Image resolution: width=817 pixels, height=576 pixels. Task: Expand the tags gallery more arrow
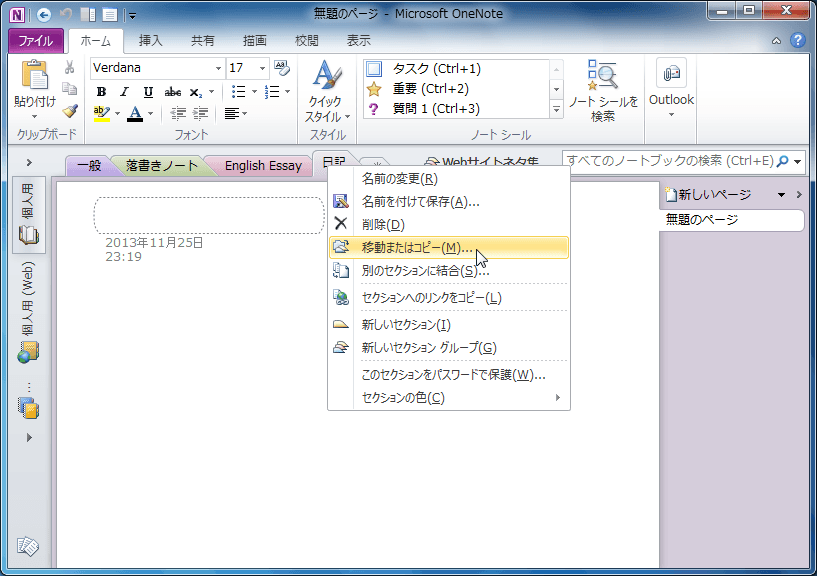[556, 109]
